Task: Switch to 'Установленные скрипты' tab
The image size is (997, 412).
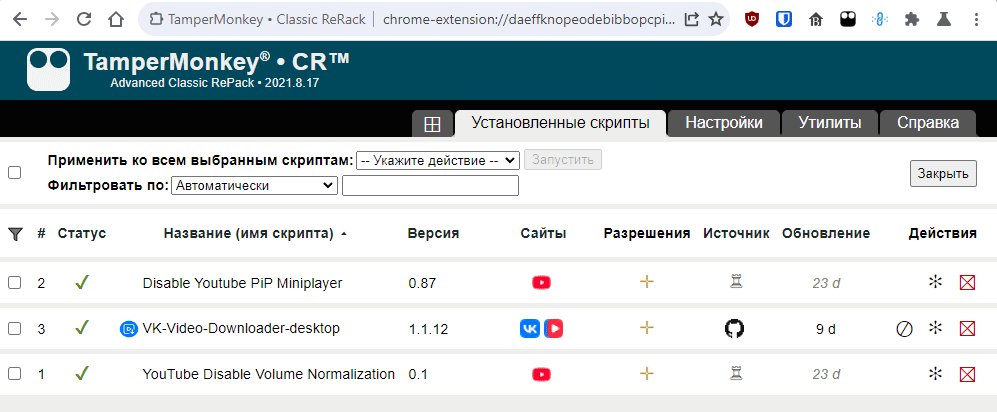Action: tap(560, 123)
